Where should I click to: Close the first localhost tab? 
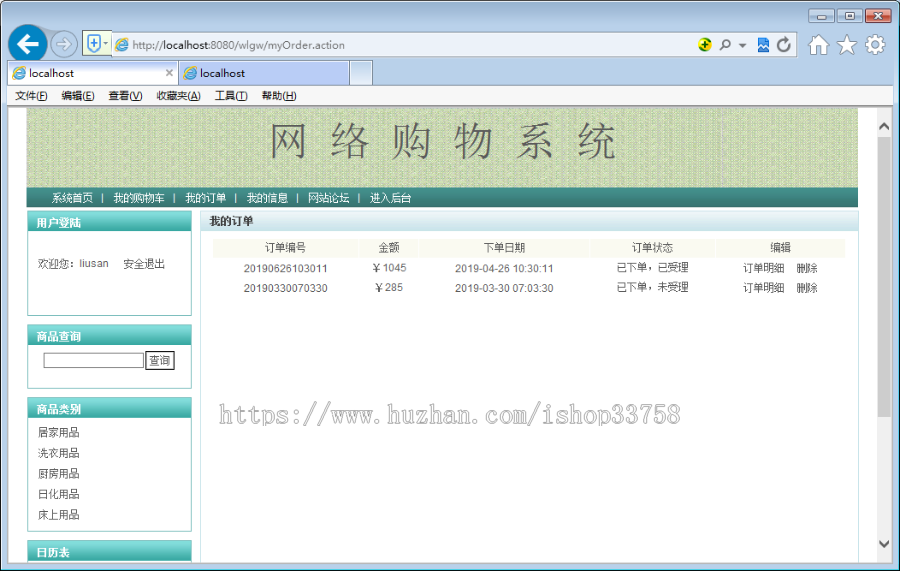pos(169,73)
